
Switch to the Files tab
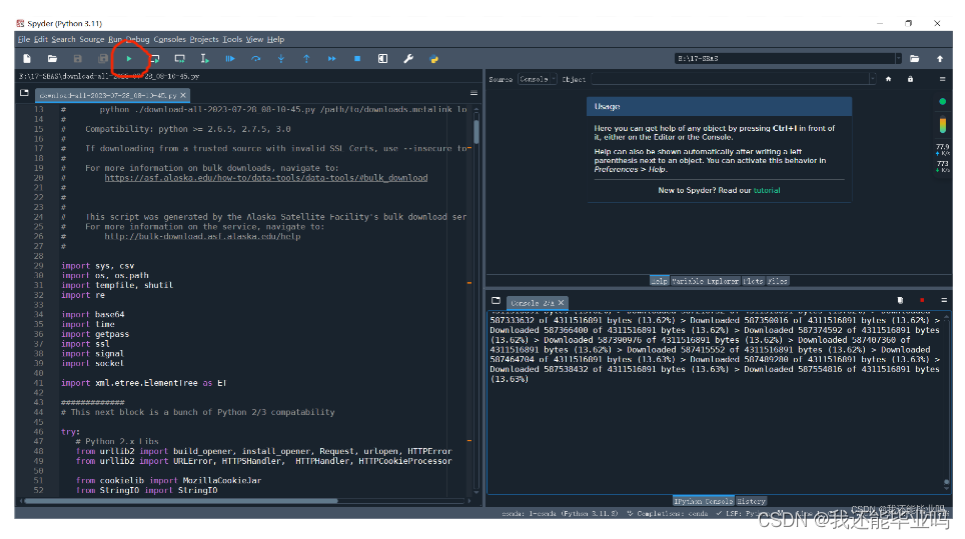click(777, 281)
